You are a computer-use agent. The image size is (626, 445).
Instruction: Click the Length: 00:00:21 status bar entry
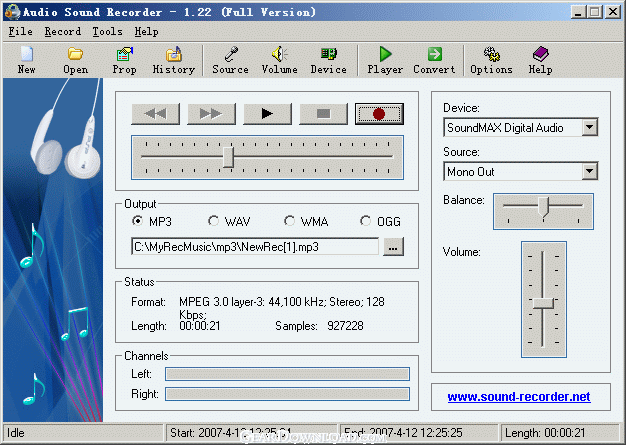(x=545, y=433)
